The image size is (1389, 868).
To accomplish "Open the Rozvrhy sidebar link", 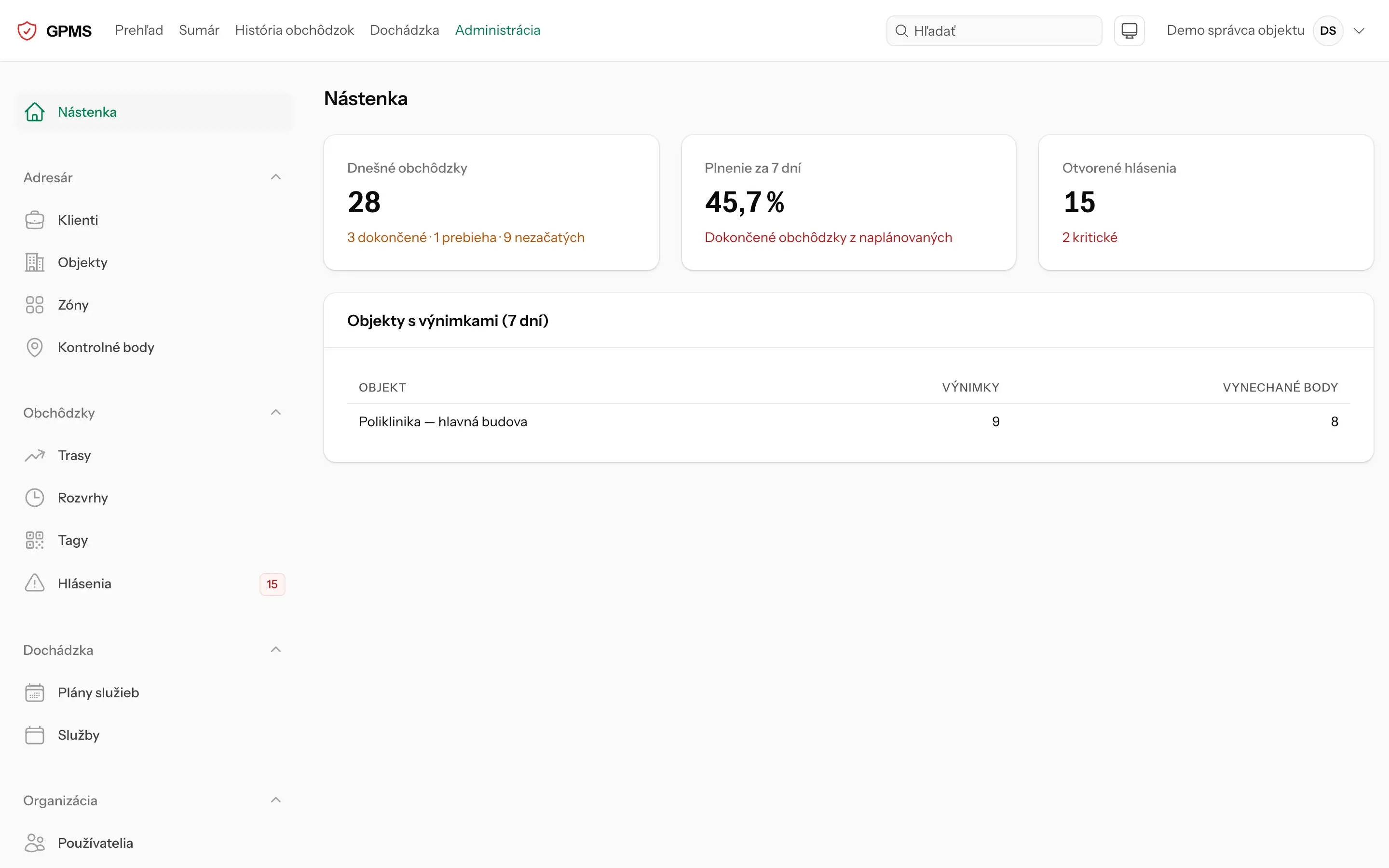I will pyautogui.click(x=154, y=498).
